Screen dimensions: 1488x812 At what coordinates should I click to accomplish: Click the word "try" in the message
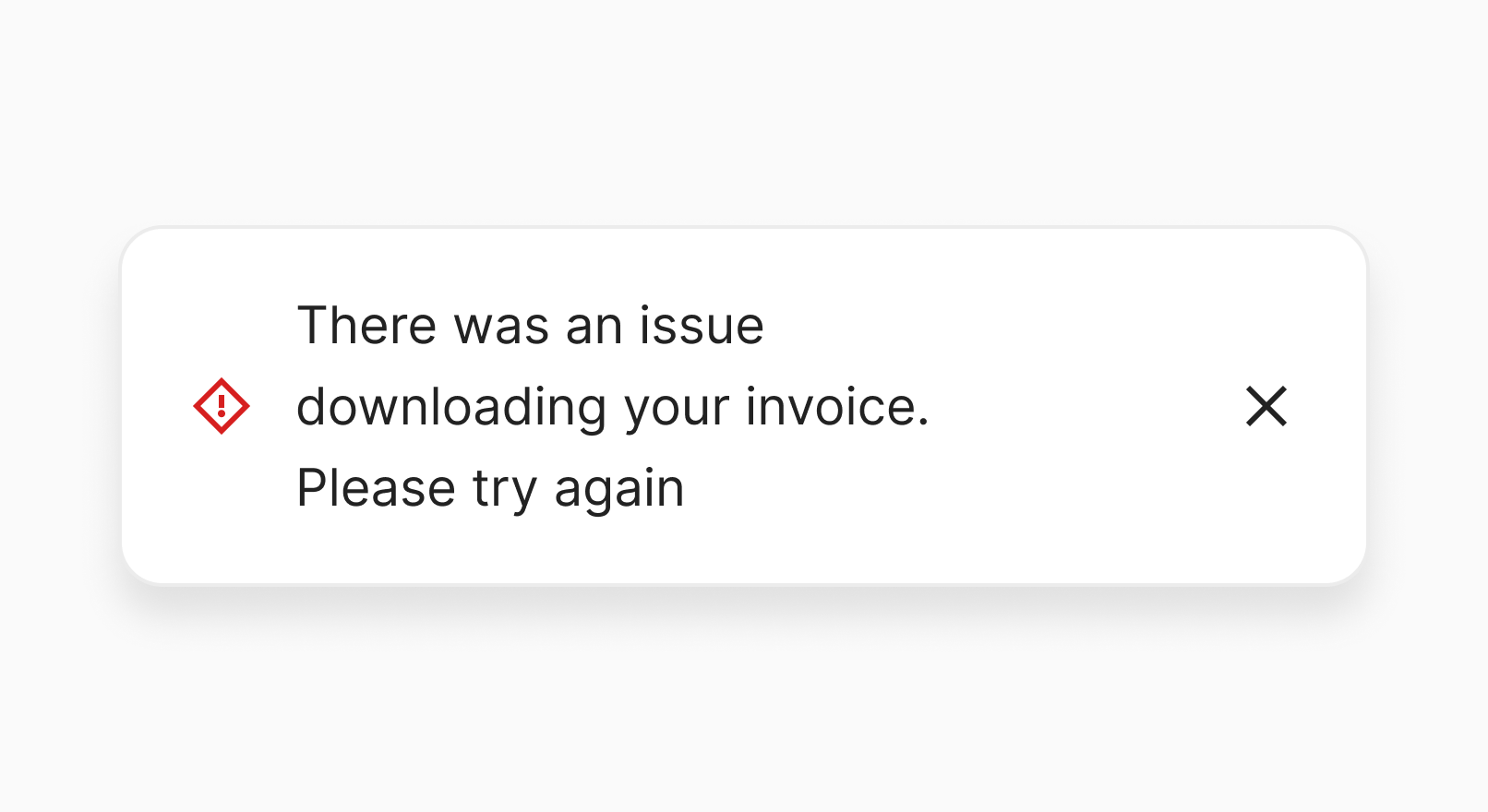click(504, 488)
